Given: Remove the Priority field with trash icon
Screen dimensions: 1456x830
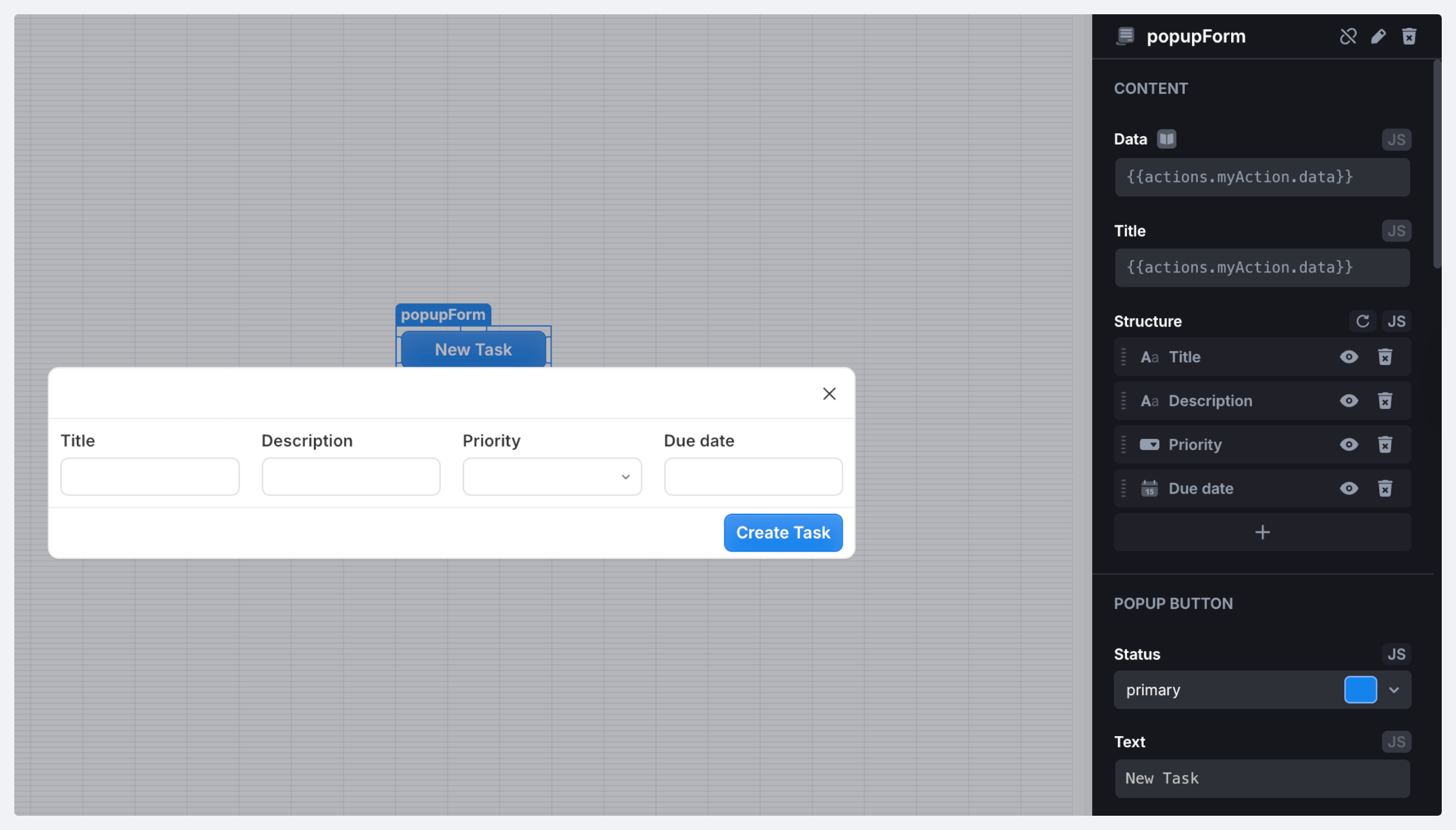Looking at the screenshot, I should (x=1385, y=445).
